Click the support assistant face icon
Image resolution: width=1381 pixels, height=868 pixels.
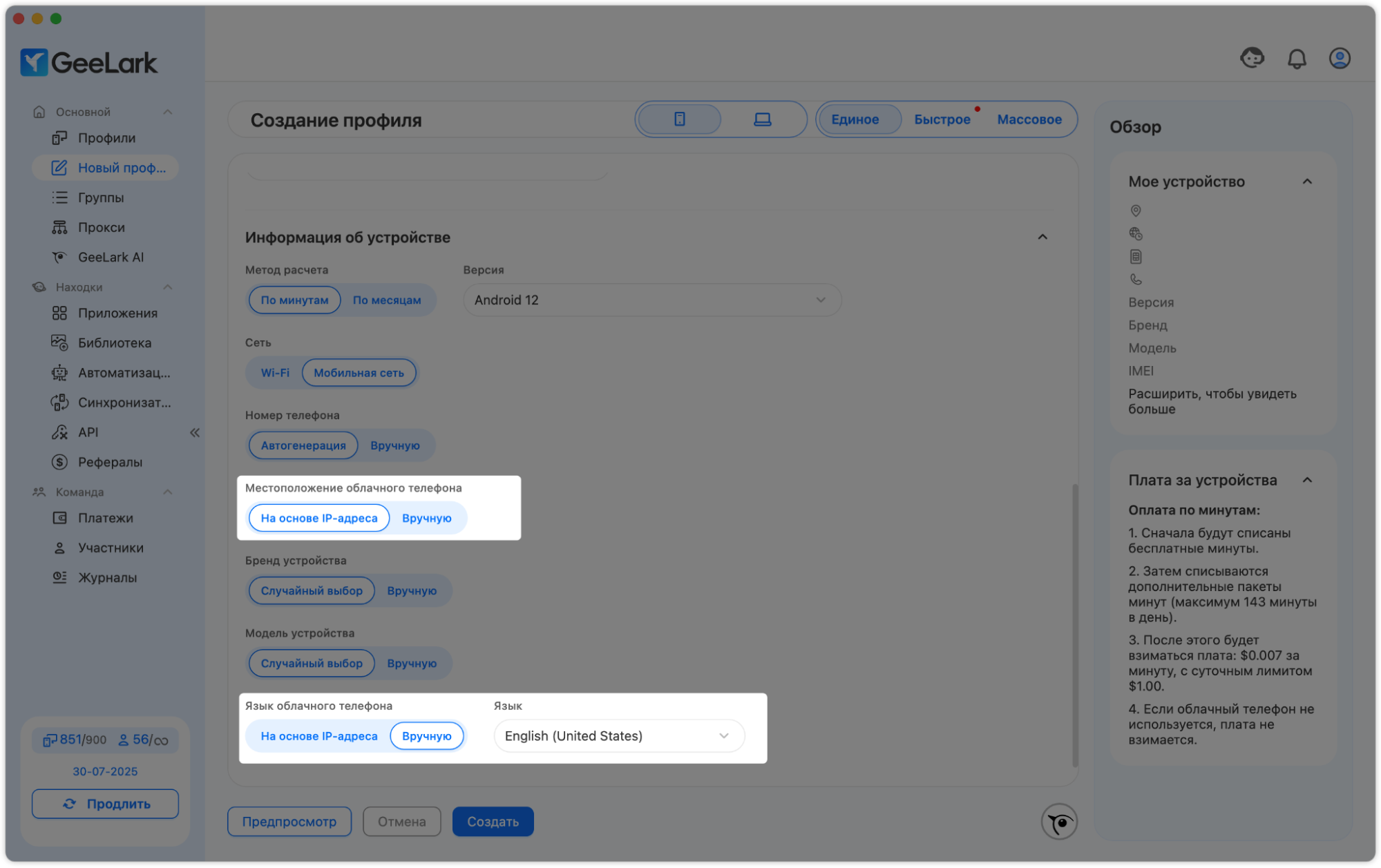pyautogui.click(x=1252, y=58)
